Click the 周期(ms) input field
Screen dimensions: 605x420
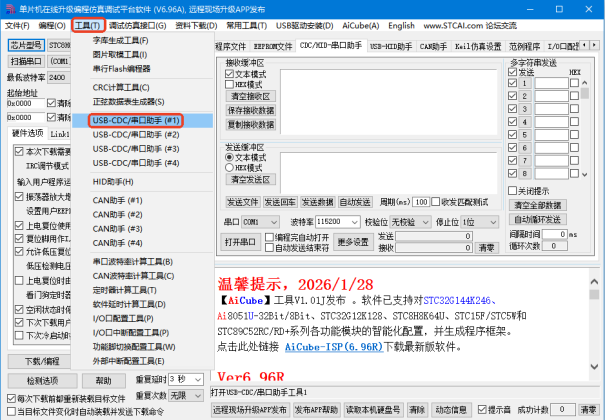click(421, 202)
